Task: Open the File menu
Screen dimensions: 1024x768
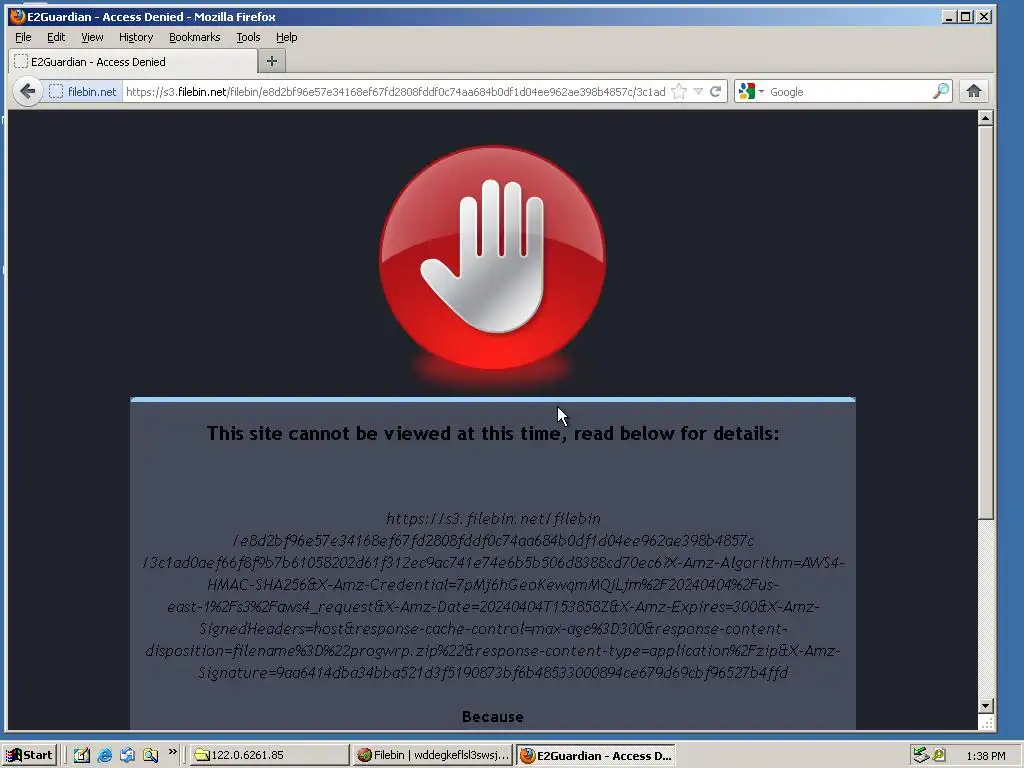Action: tap(23, 37)
